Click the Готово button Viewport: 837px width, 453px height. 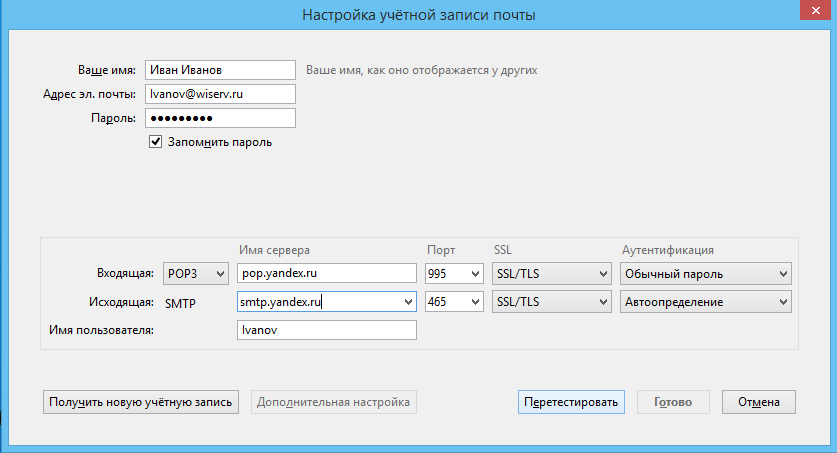[x=673, y=402]
